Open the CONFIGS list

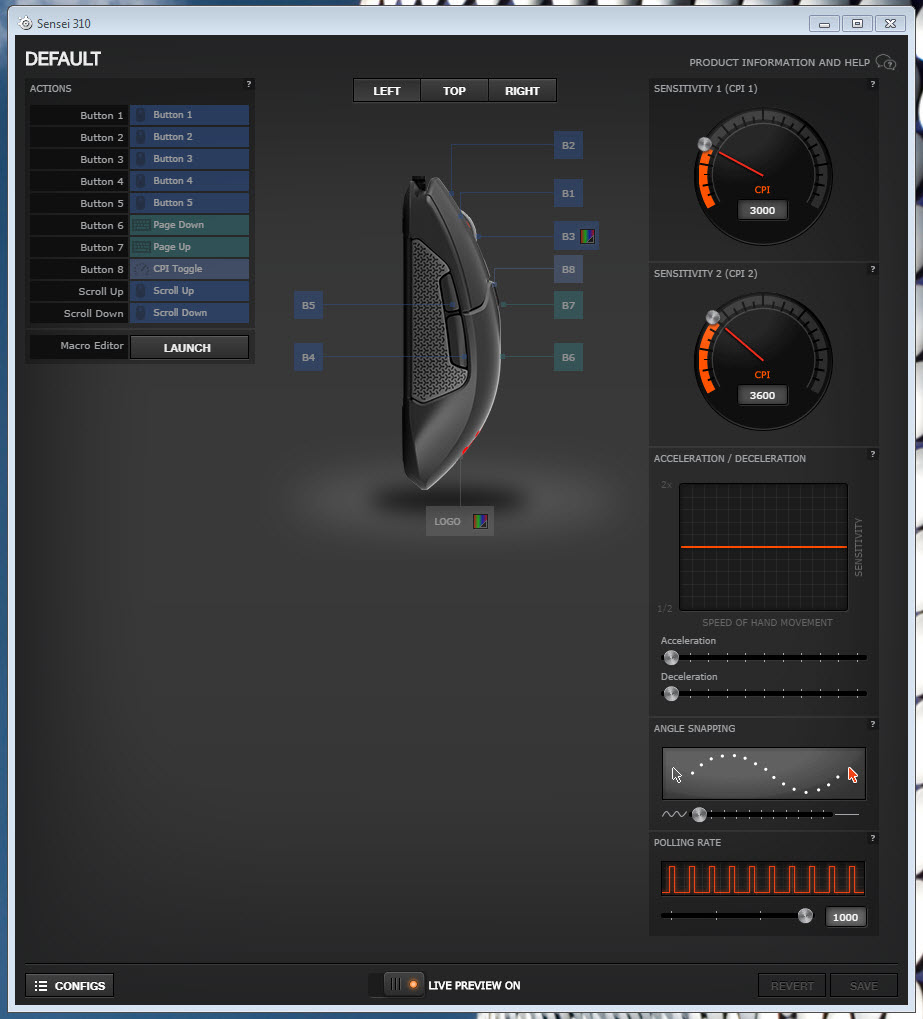tap(70, 985)
